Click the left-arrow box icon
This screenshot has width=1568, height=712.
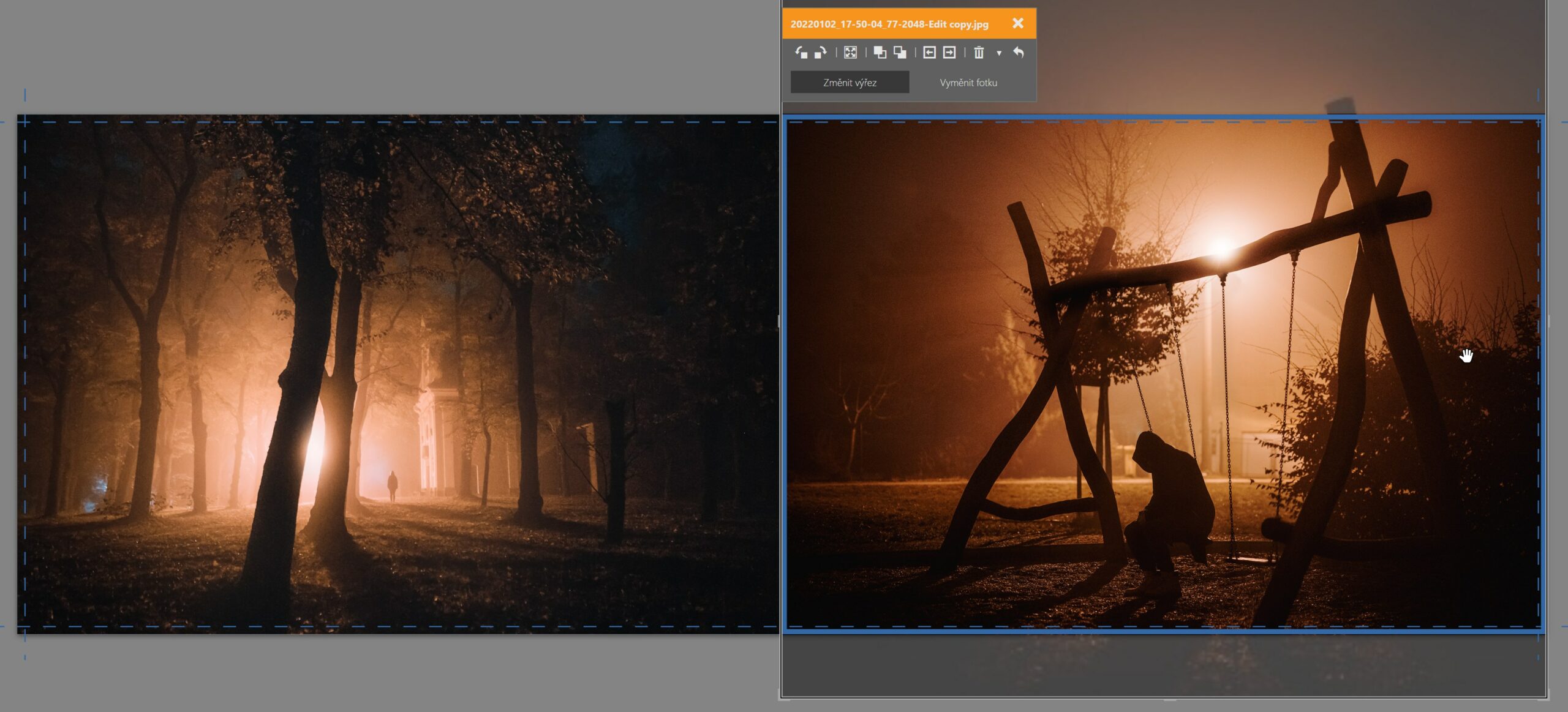pyautogui.click(x=929, y=53)
